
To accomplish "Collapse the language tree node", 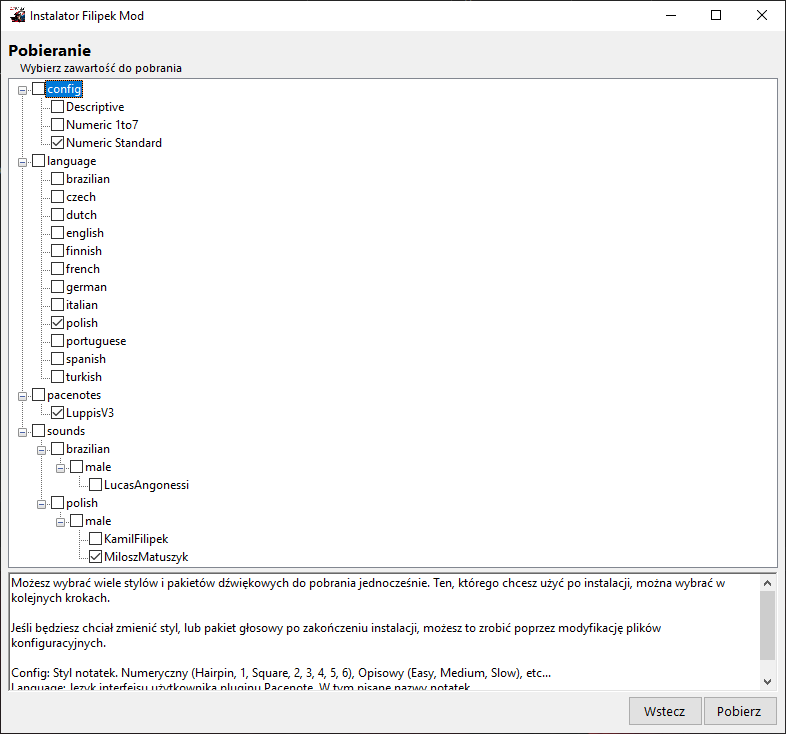I will point(23,162).
